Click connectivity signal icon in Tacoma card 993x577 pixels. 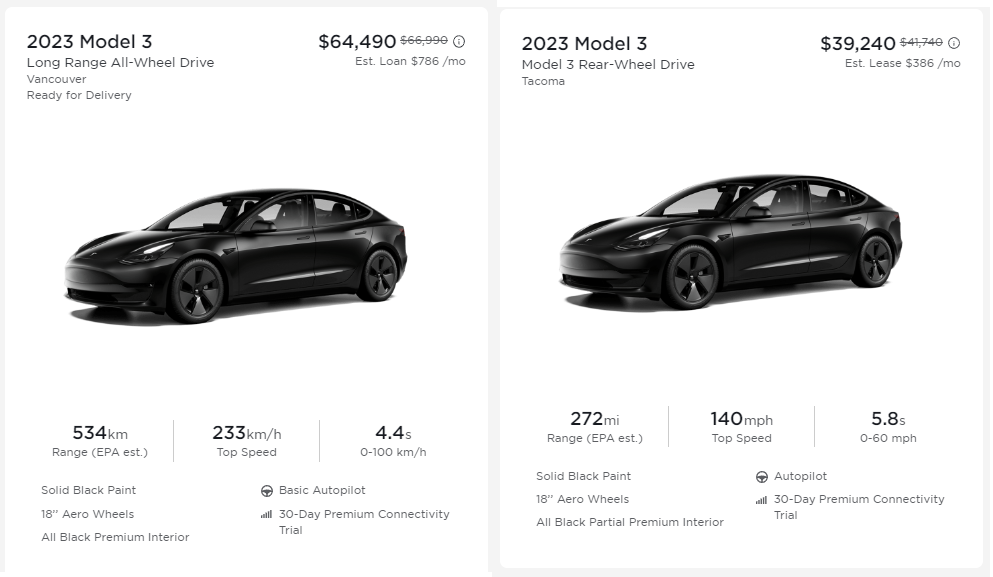pos(761,500)
